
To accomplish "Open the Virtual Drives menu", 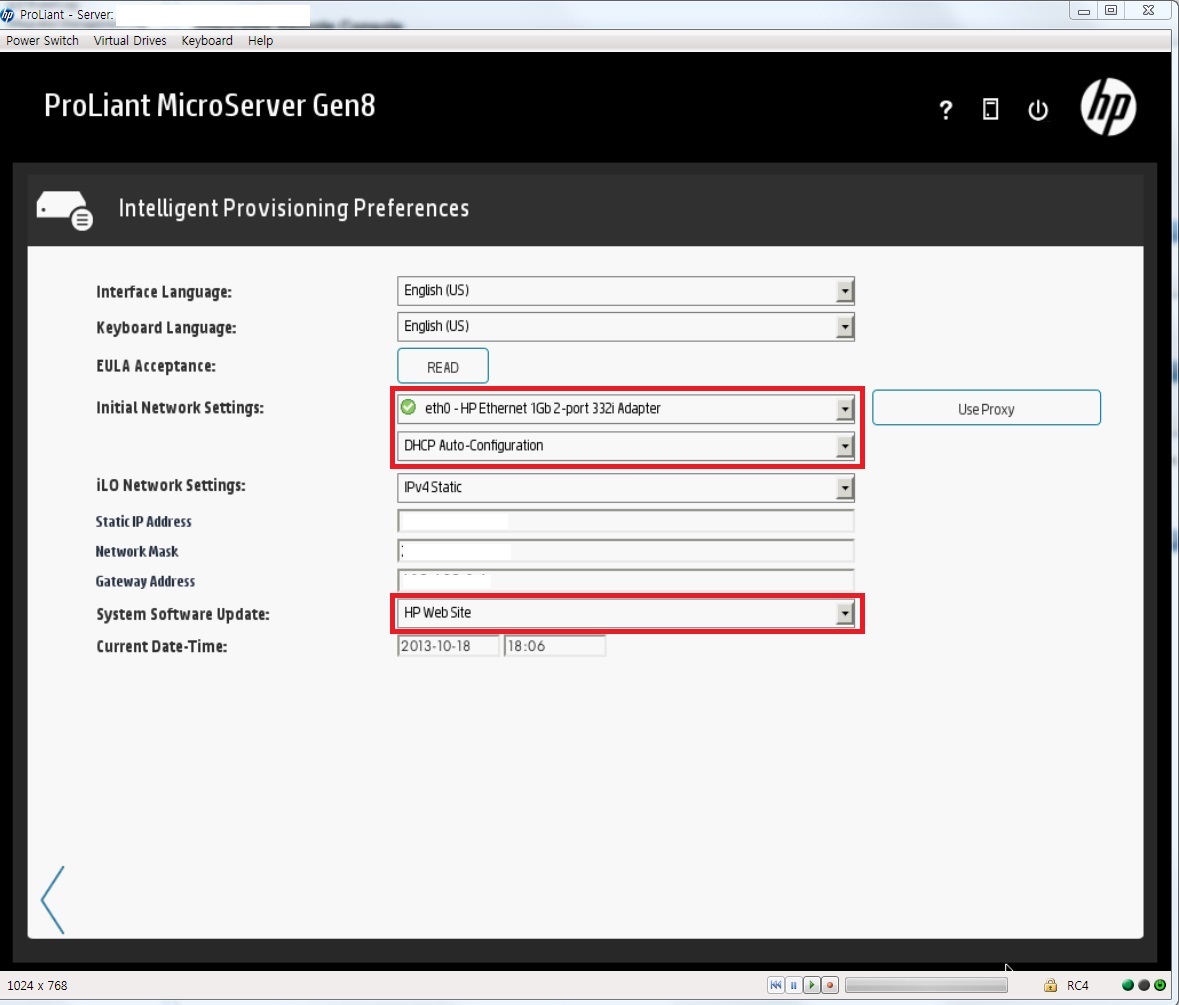I will coord(130,41).
